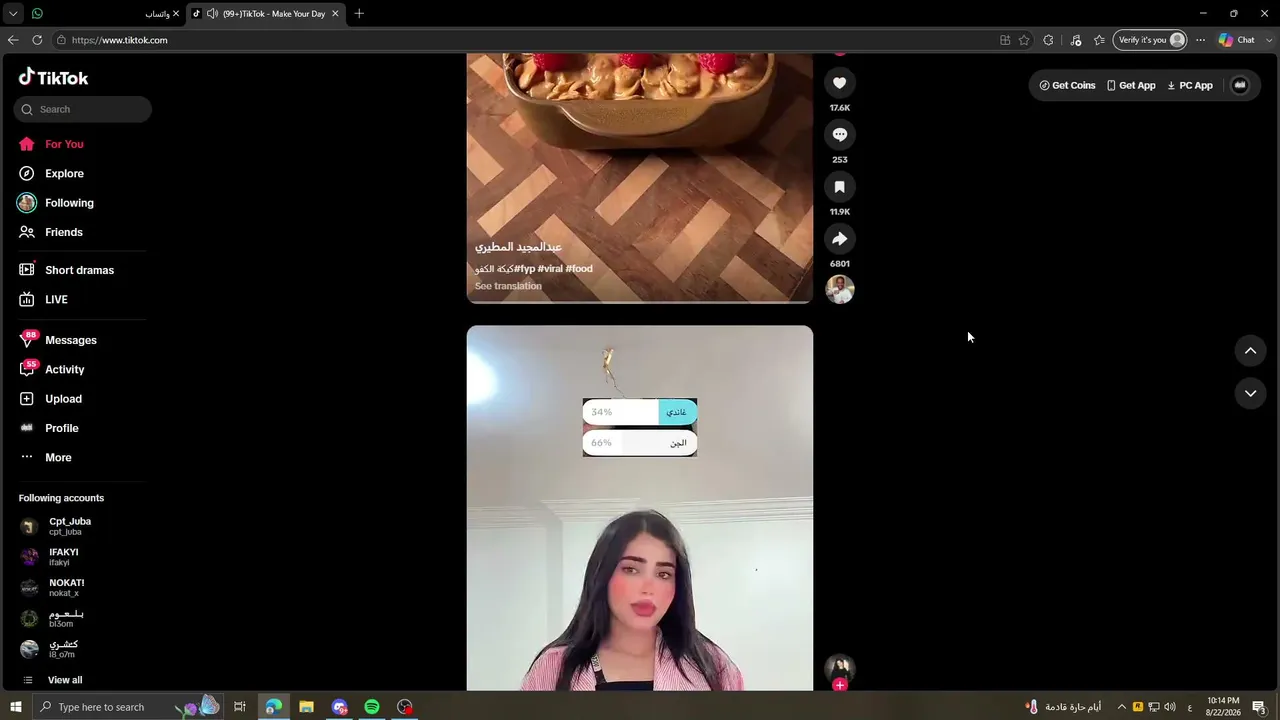Click See translation on cake video caption

point(508,286)
